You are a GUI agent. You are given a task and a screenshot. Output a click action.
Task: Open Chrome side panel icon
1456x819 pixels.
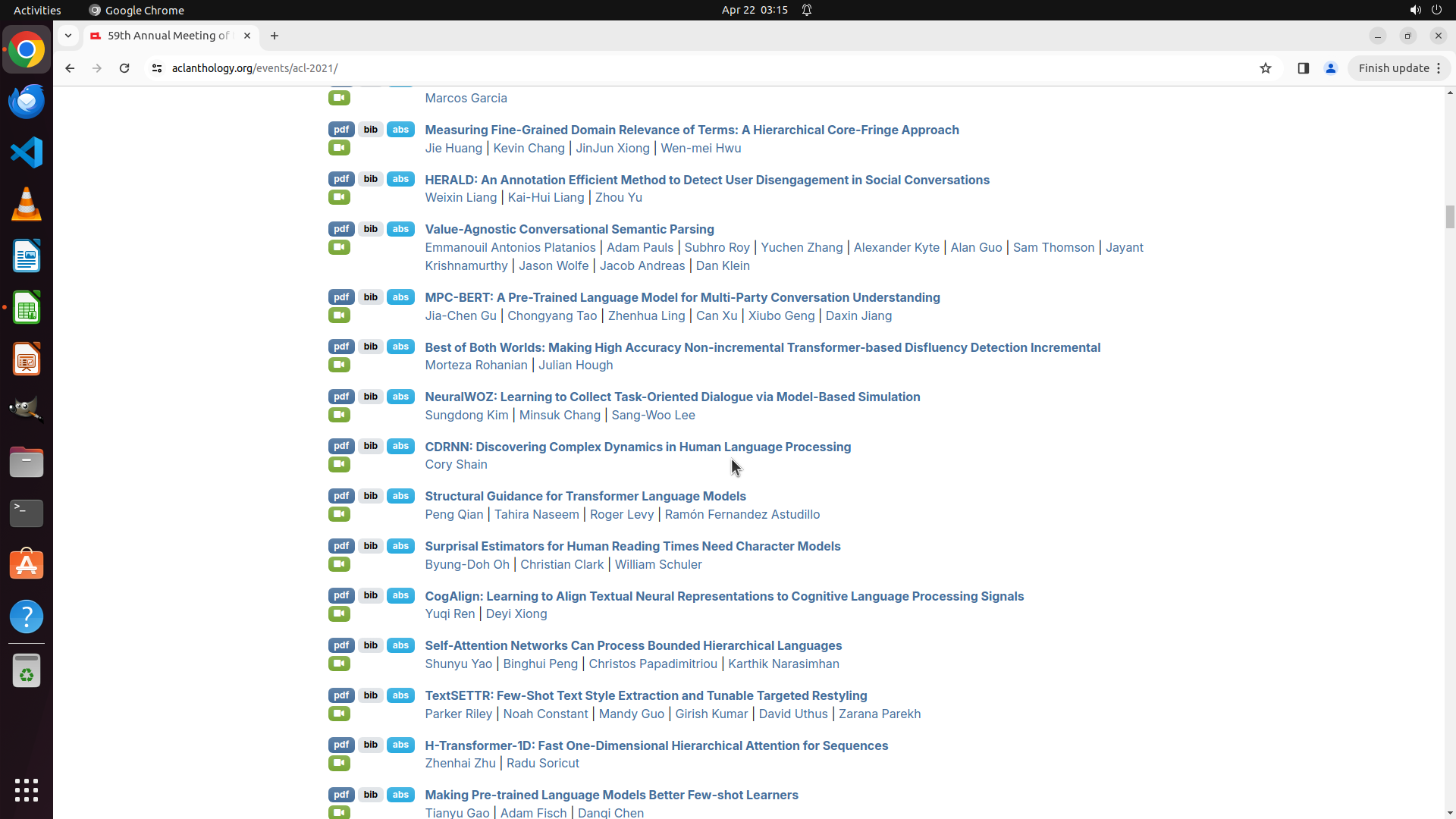[x=1303, y=68]
